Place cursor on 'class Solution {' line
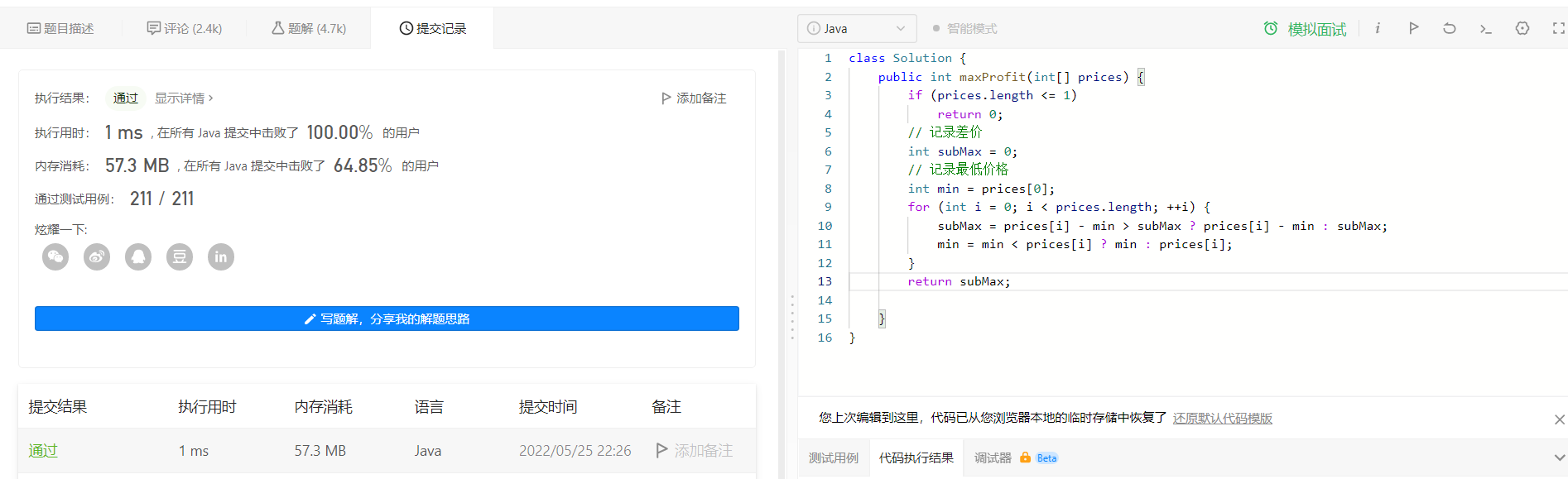The image size is (1568, 479). pyautogui.click(x=907, y=58)
